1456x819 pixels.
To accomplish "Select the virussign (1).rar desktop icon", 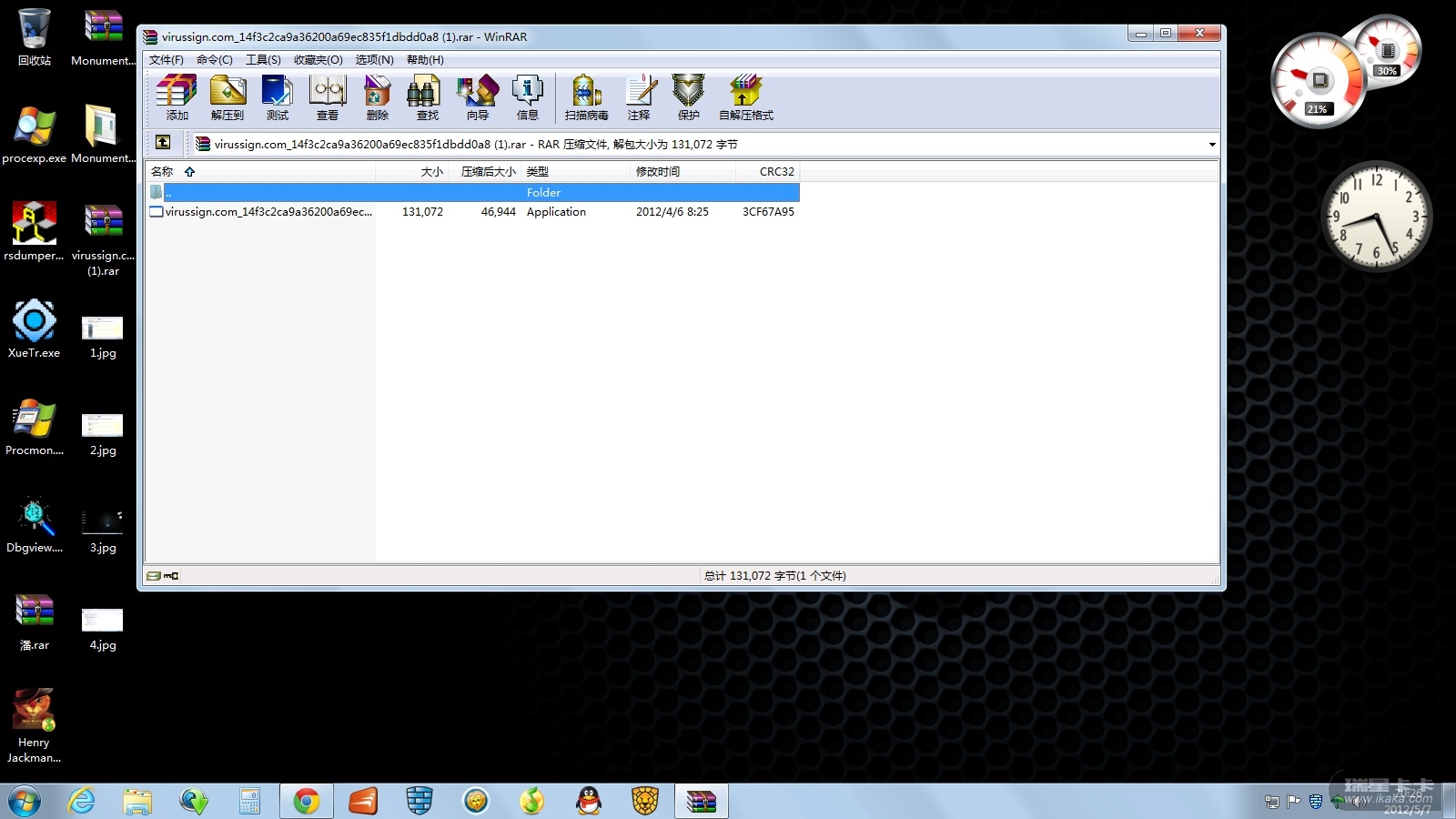I will [x=103, y=239].
